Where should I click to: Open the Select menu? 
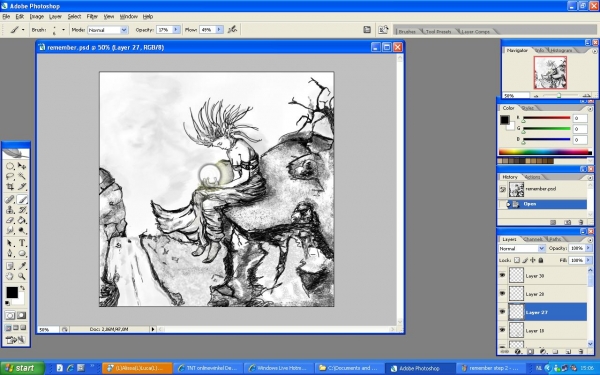pyautogui.click(x=74, y=16)
